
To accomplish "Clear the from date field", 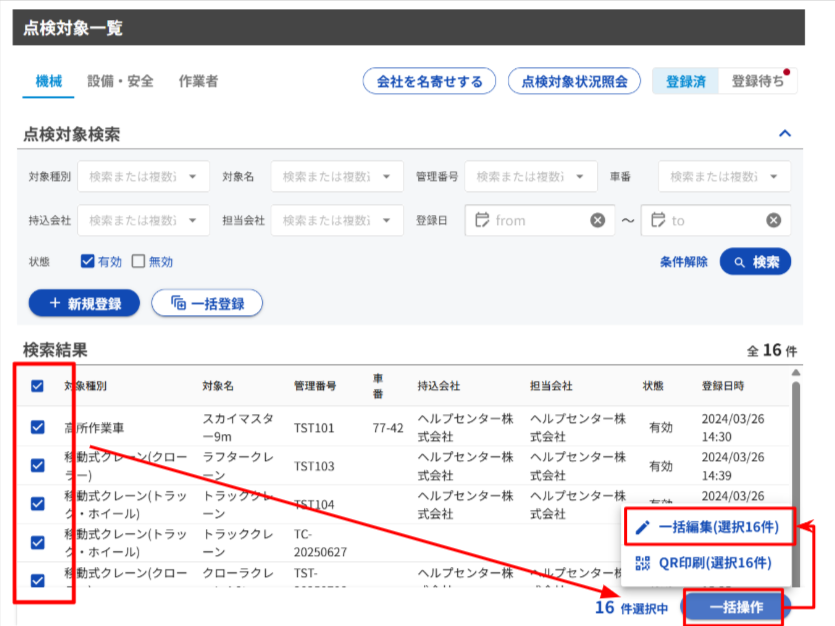I will 597,221.
